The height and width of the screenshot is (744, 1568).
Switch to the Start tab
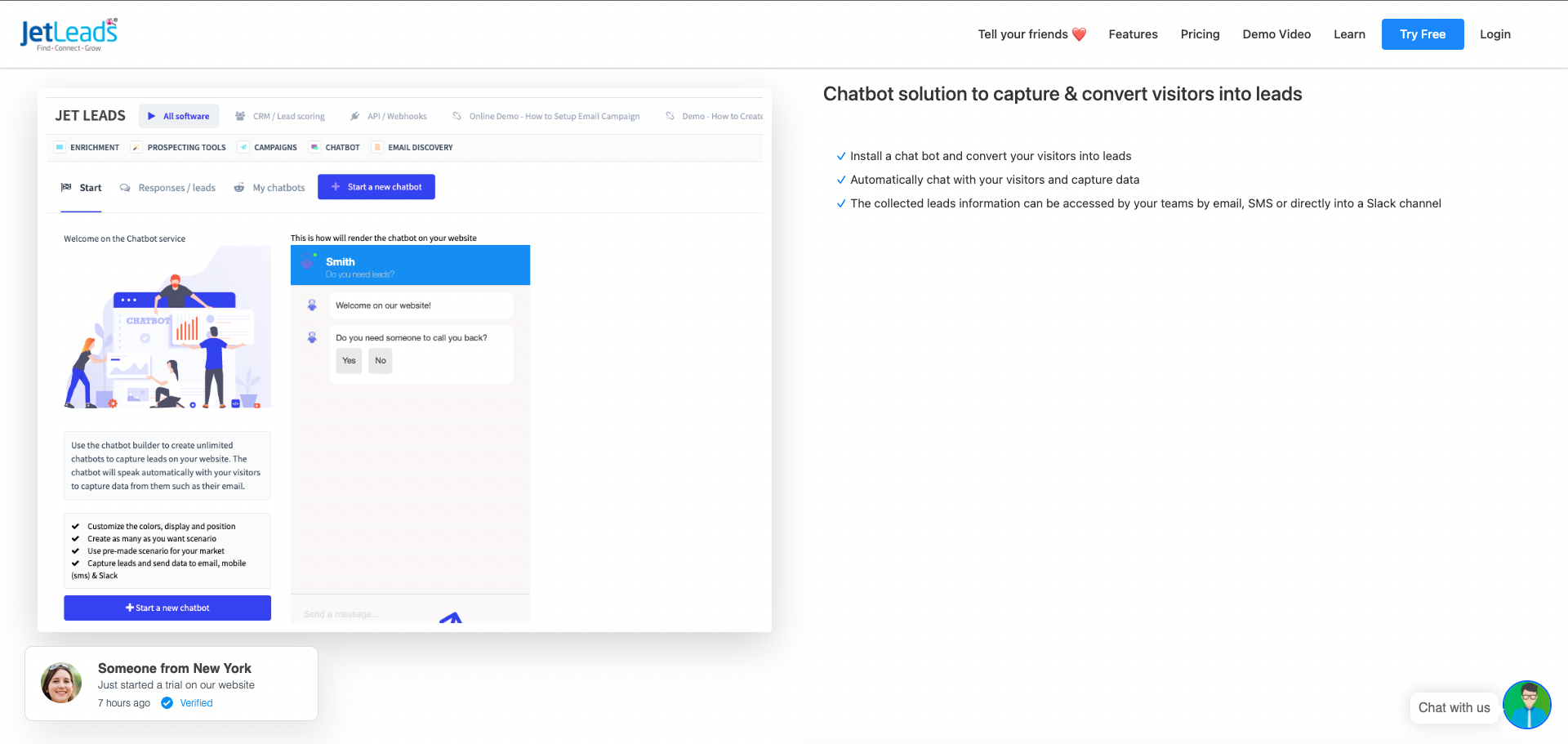pyautogui.click(x=81, y=188)
